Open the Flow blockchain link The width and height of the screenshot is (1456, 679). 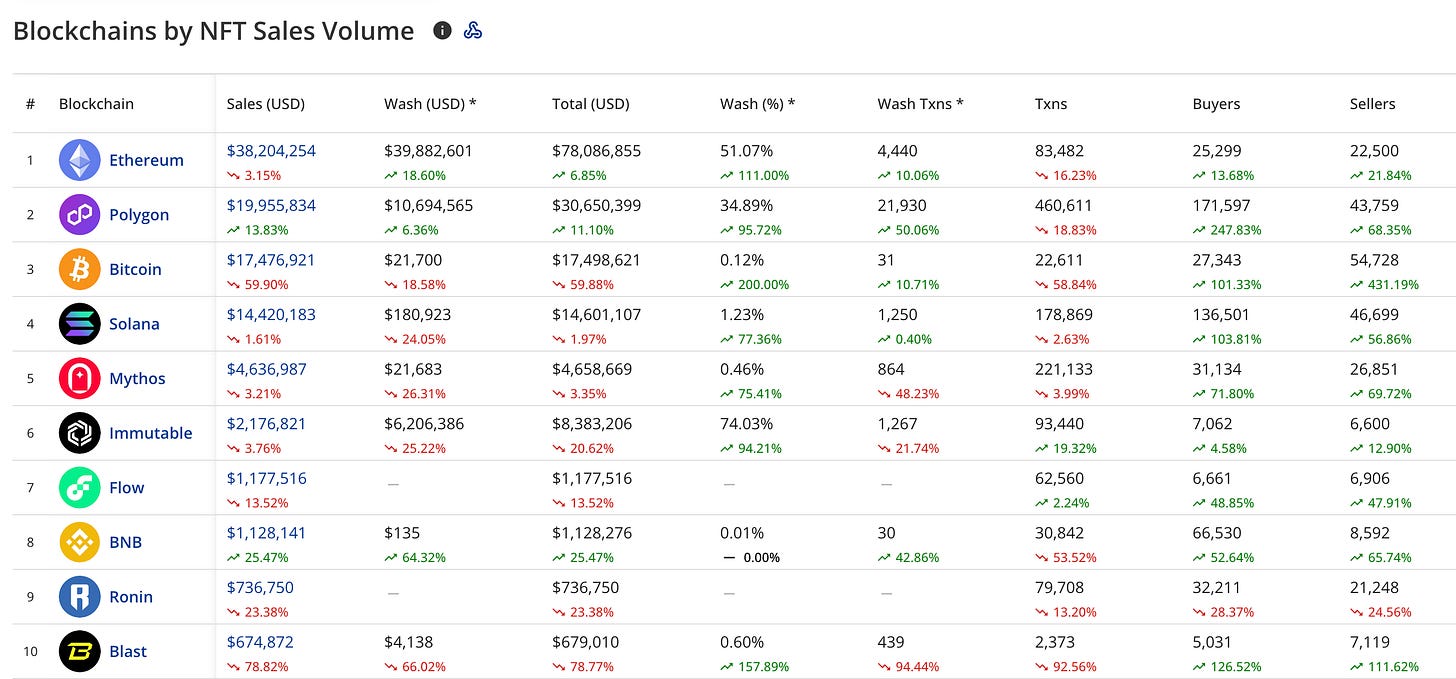coord(126,487)
